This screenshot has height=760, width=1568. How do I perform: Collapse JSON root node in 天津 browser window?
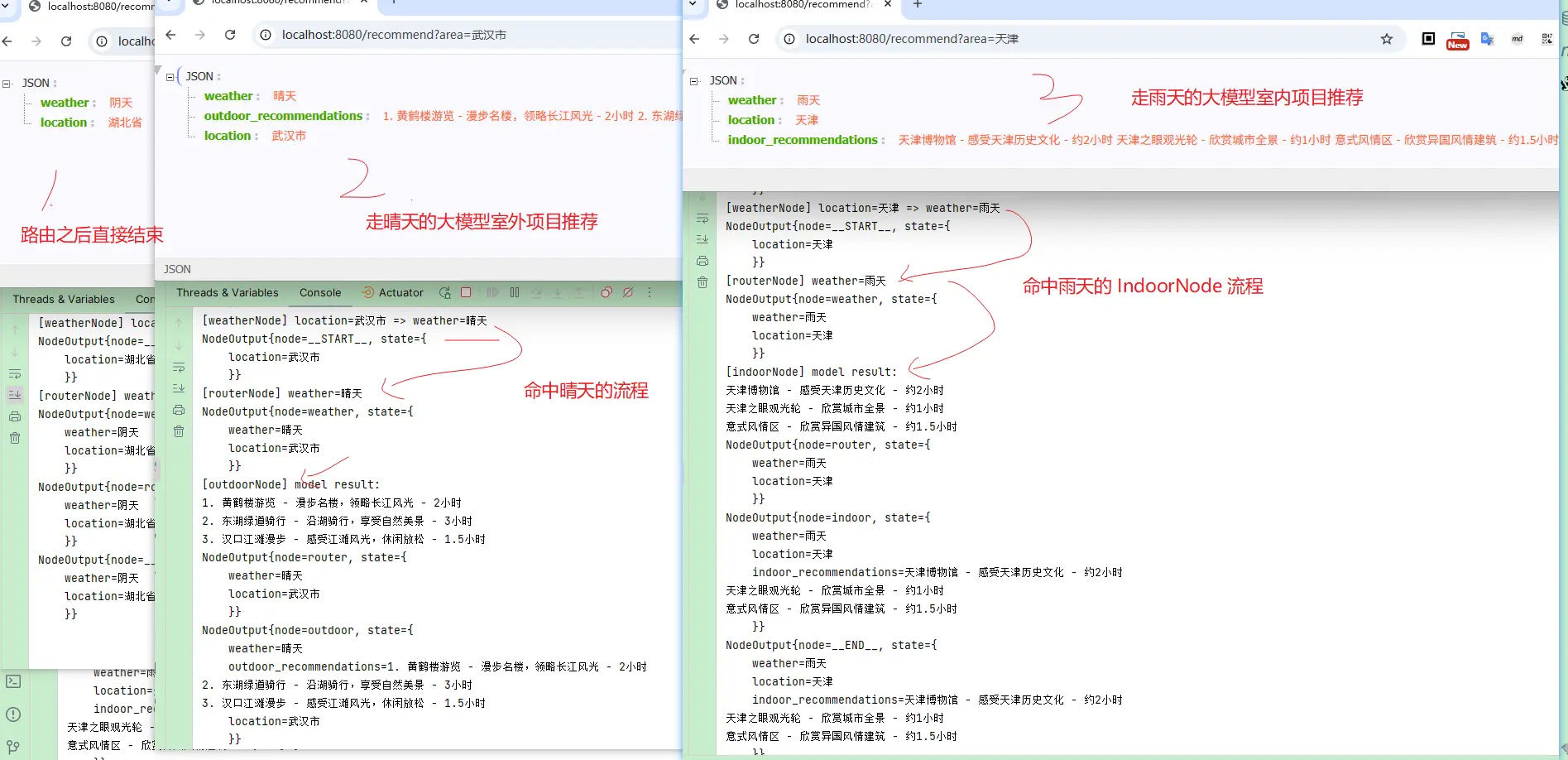(694, 81)
